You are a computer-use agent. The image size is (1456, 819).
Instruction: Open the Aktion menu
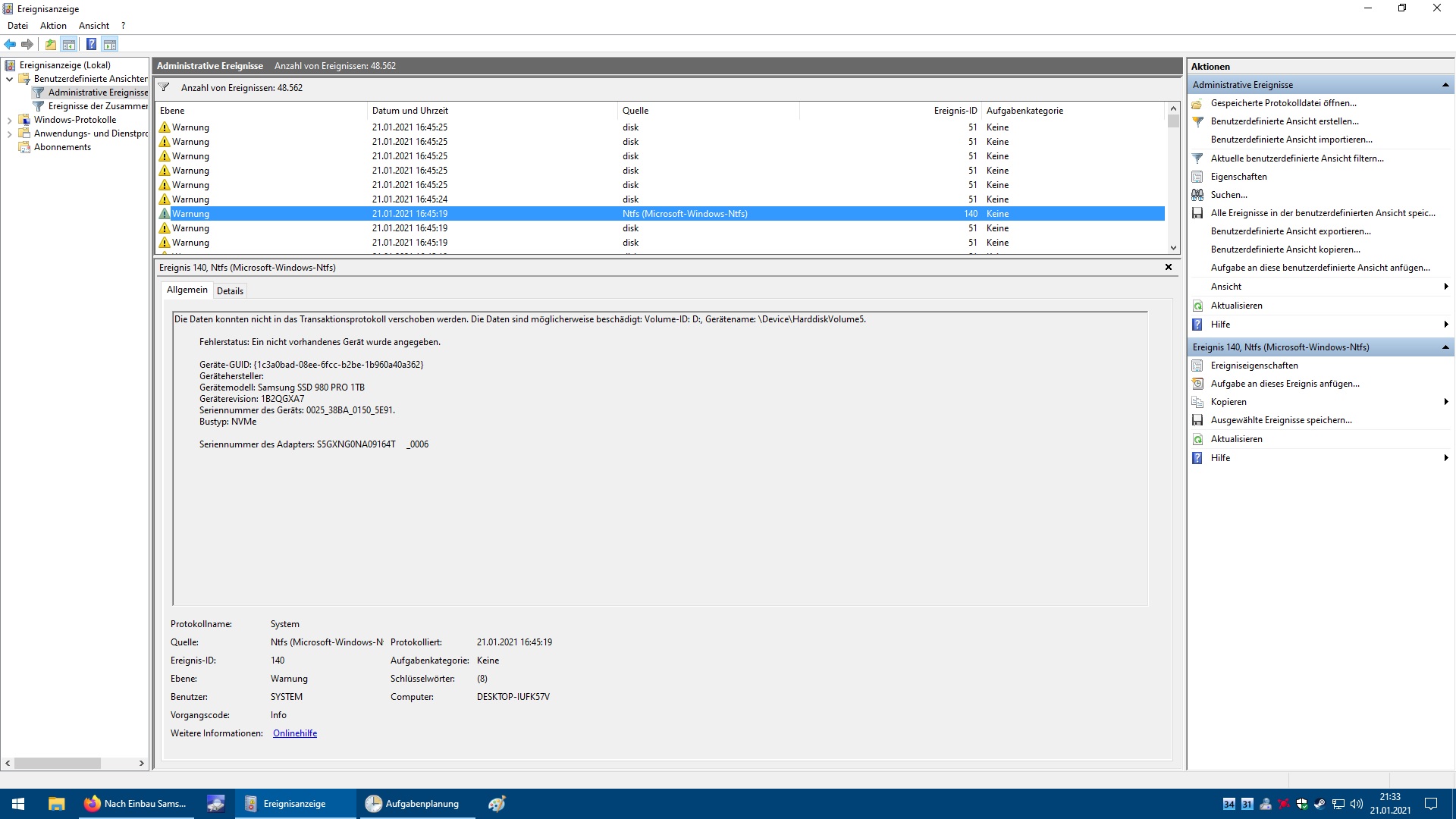53,25
